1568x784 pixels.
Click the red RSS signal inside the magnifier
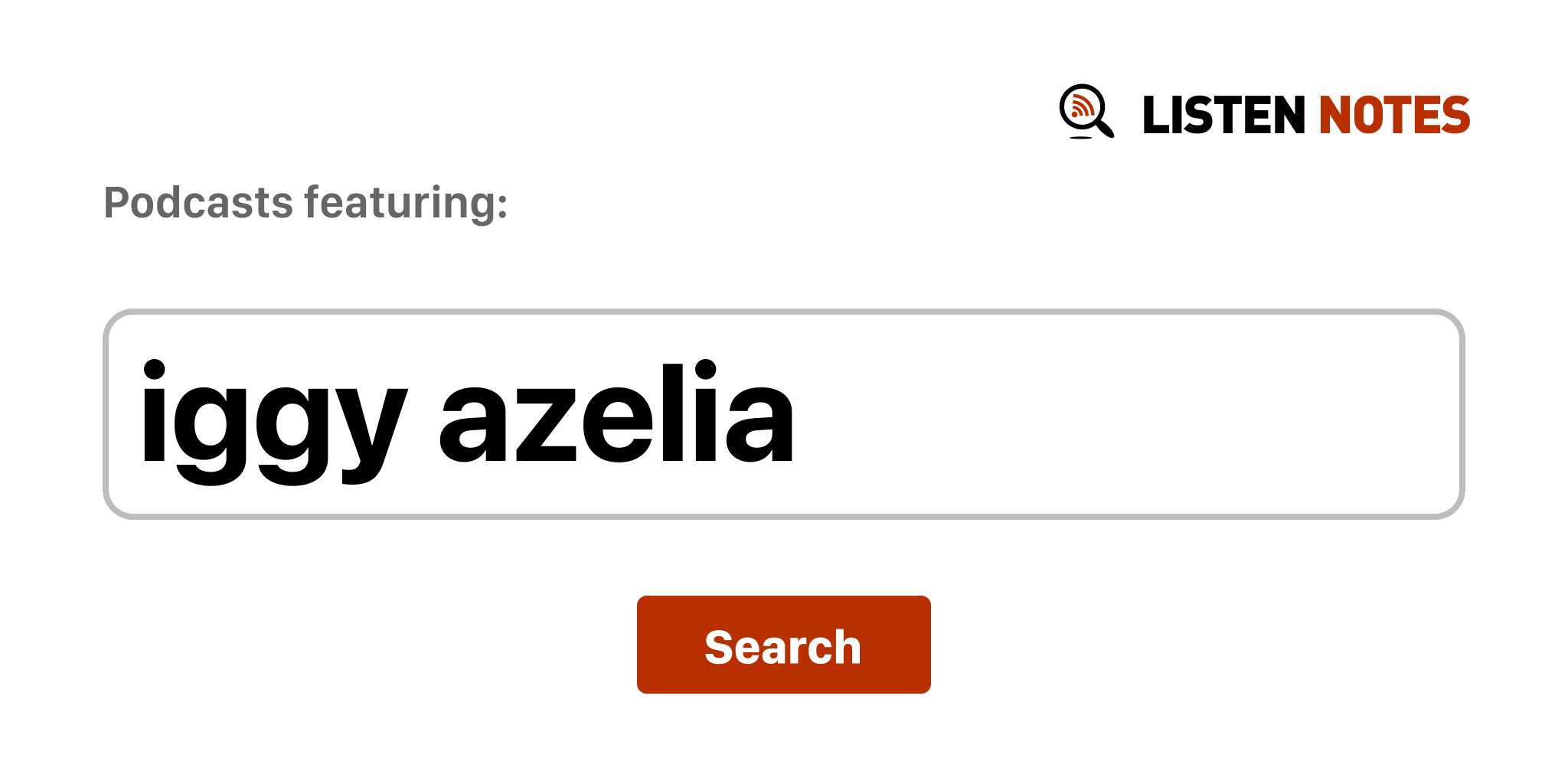click(x=1082, y=106)
